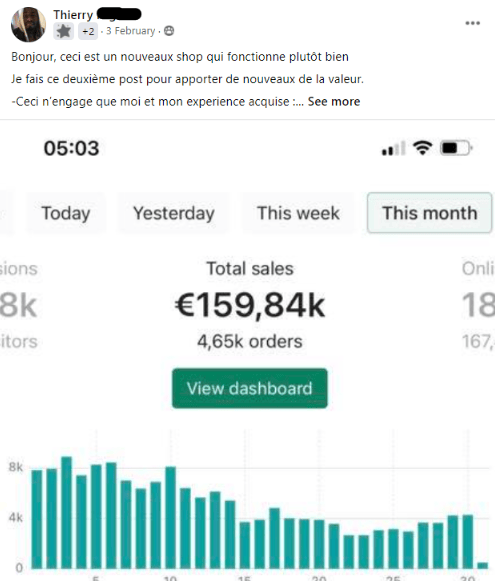Expand post text with See more
This screenshot has width=495, height=581.
[x=334, y=102]
